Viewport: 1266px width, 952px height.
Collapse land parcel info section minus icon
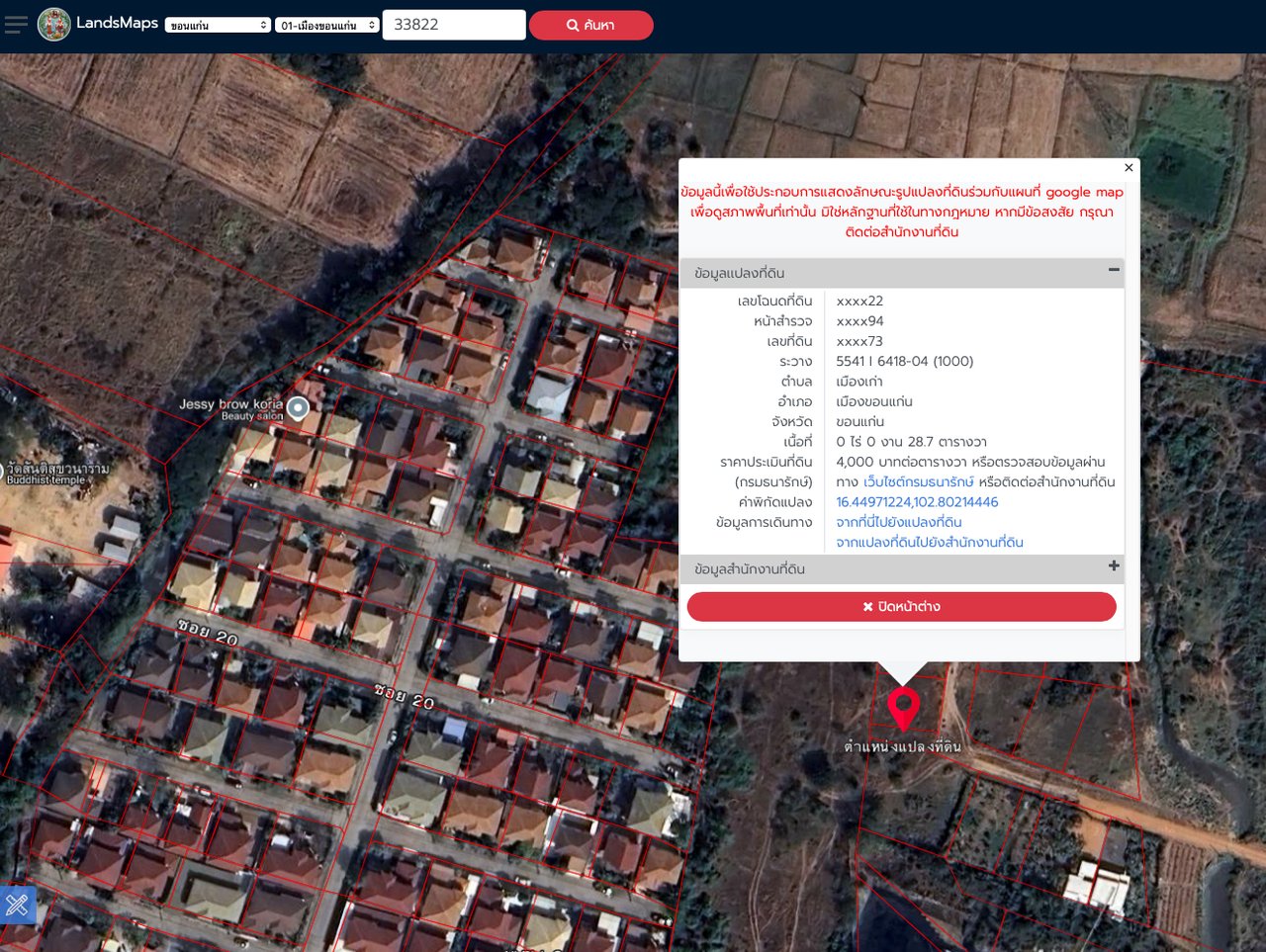coord(1114,270)
